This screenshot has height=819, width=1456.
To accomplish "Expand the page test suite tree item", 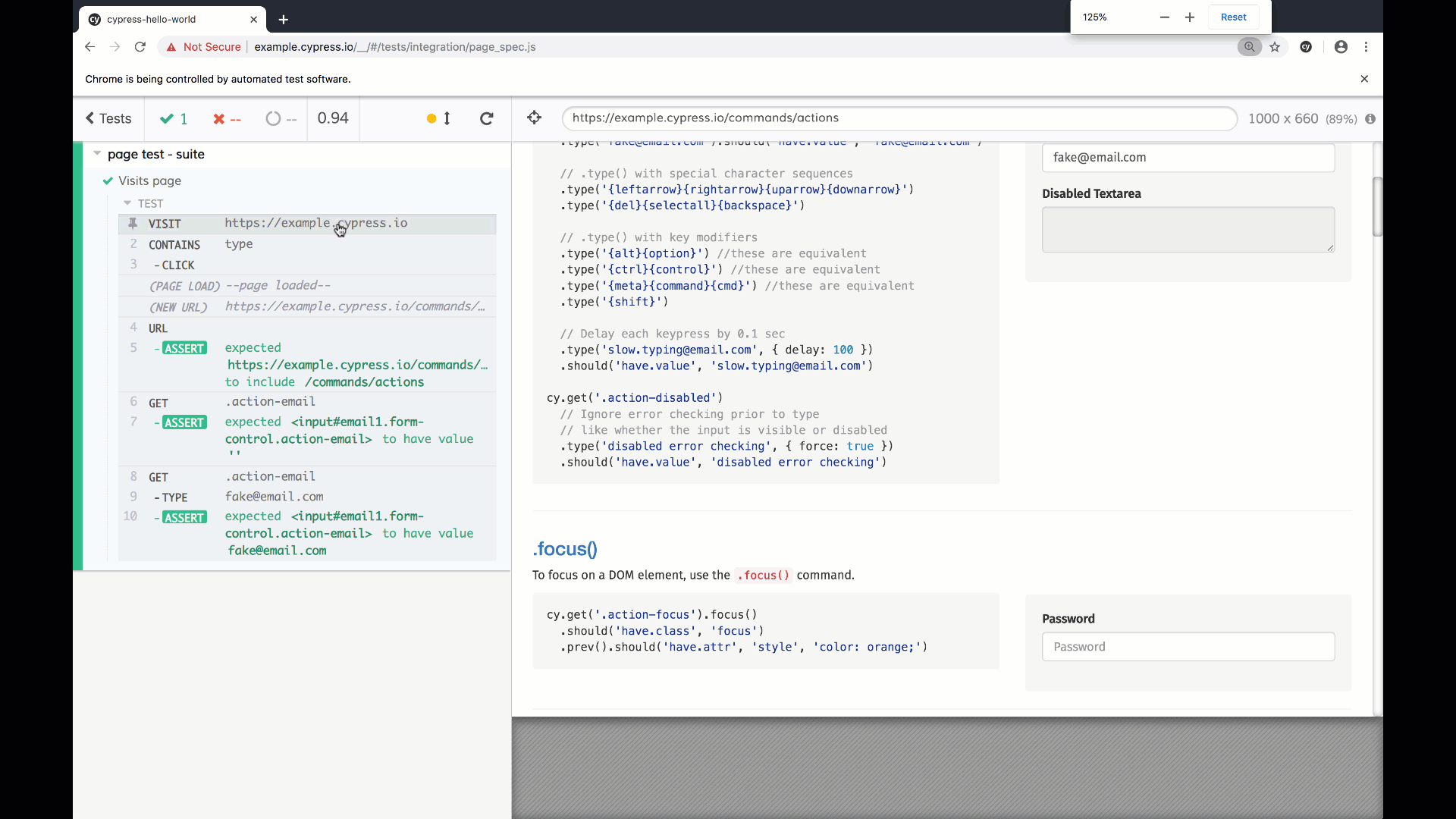I will [x=98, y=153].
